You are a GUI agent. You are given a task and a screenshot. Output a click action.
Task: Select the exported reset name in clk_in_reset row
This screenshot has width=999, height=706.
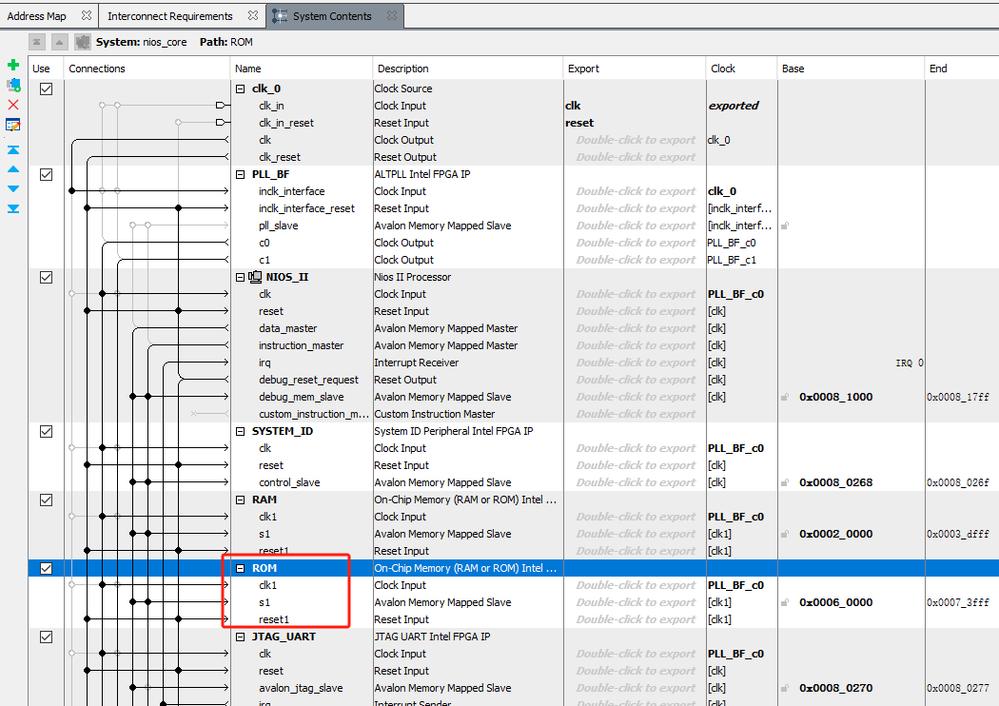pyautogui.click(x=579, y=123)
